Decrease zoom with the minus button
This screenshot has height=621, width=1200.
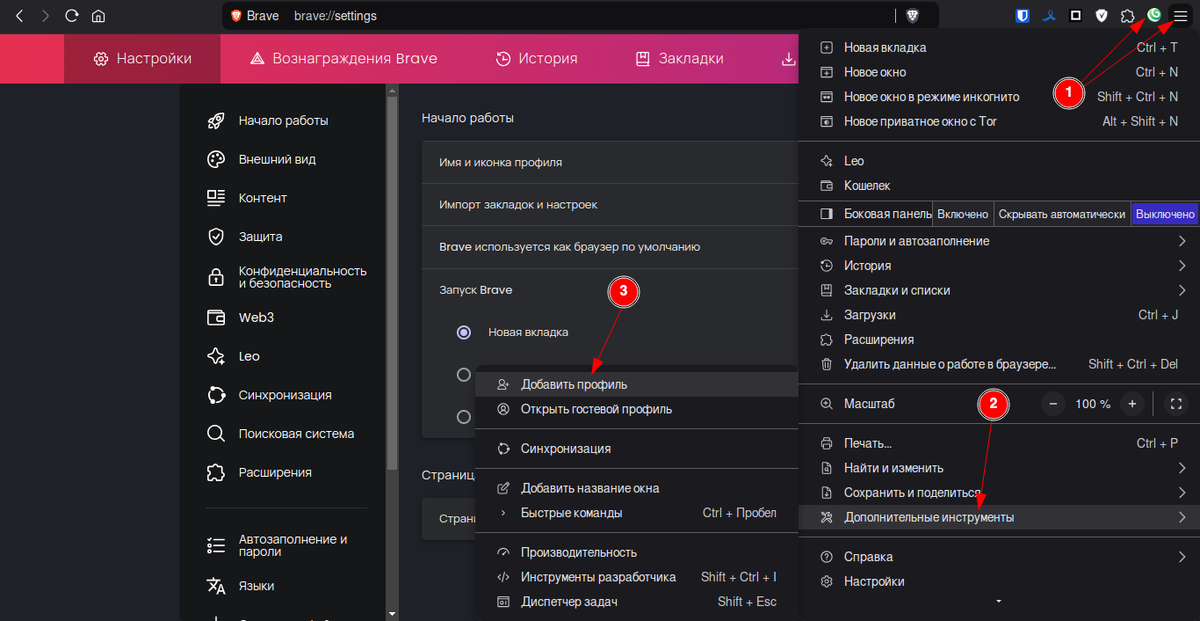1053,404
